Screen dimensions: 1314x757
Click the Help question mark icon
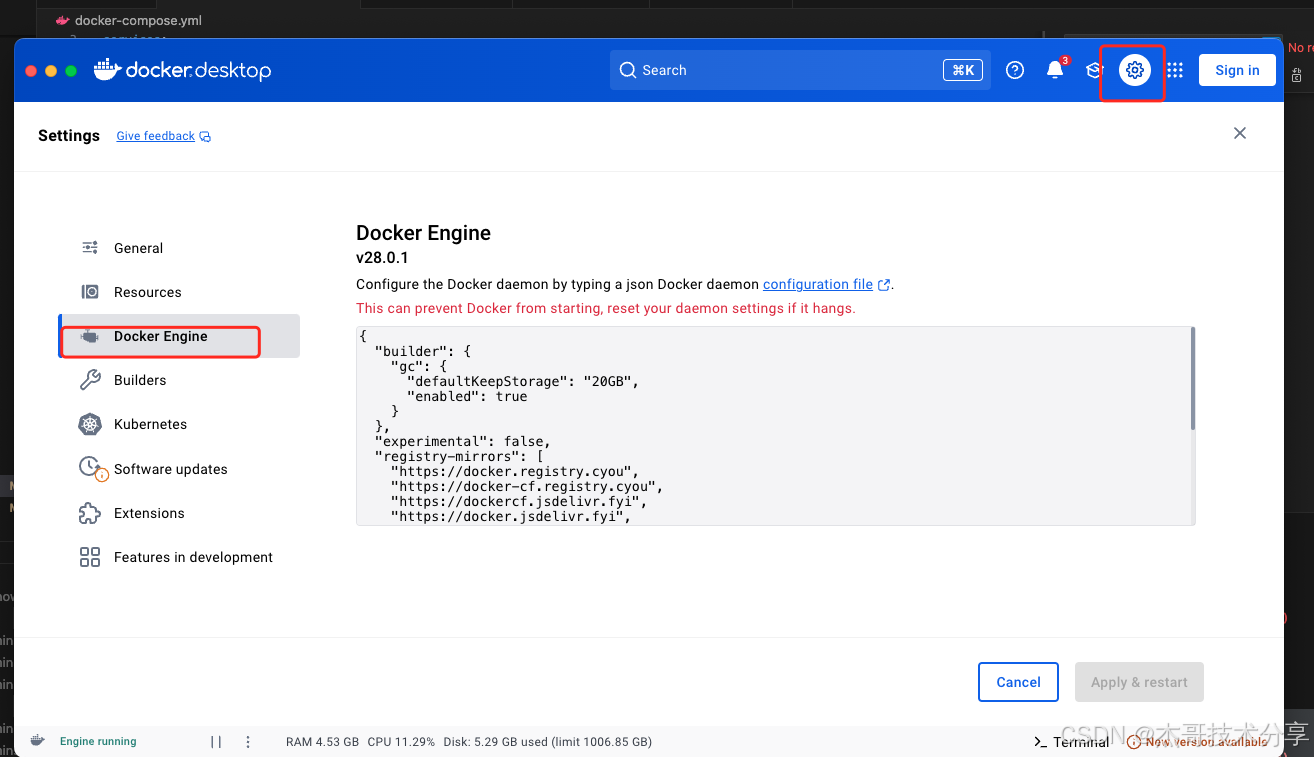1014,70
